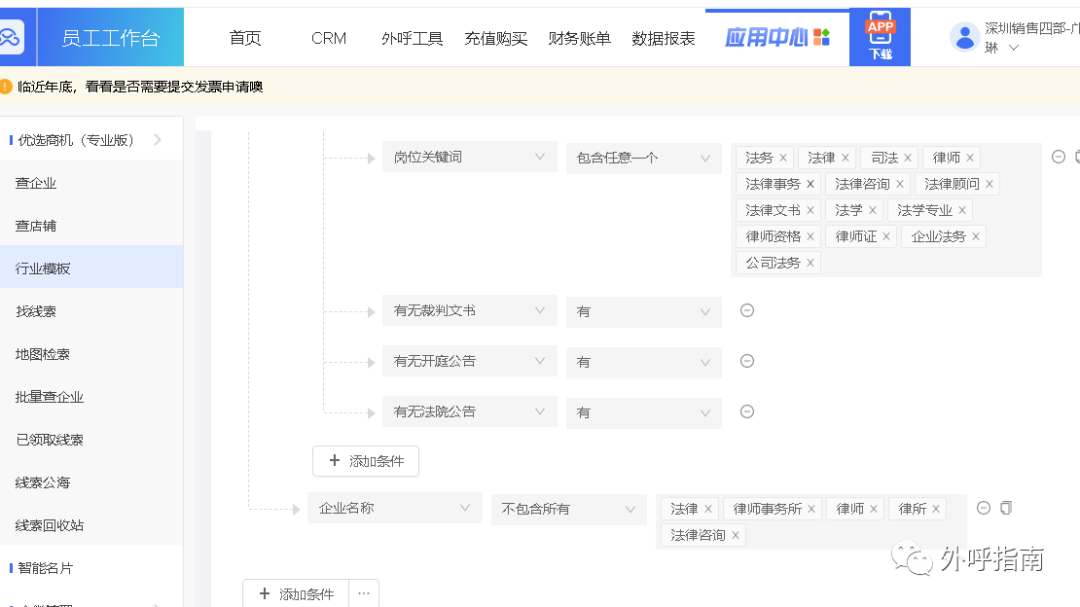This screenshot has height=607, width=1080.
Task: Click the user avatar icon
Action: coord(964,38)
